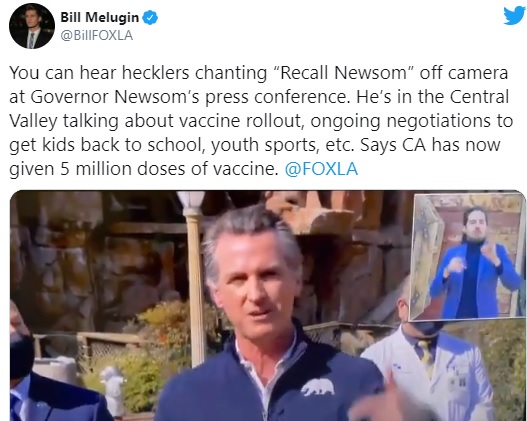The height and width of the screenshot is (421, 527).
Task: Click the tweet line starting "You can hear"
Action: click(x=258, y=73)
